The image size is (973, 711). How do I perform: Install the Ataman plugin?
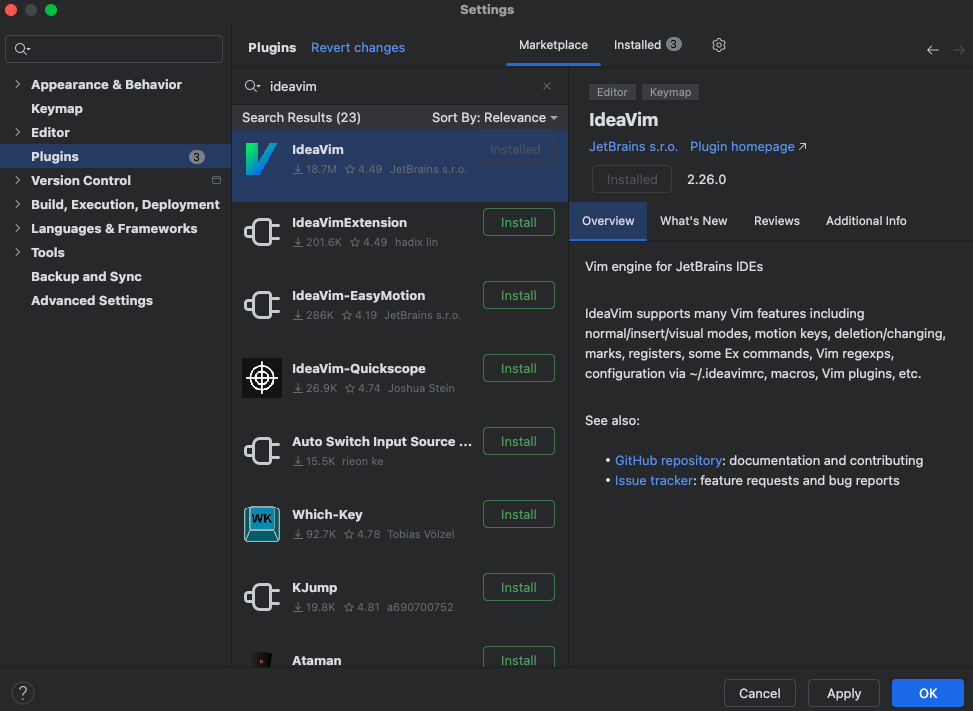click(519, 659)
